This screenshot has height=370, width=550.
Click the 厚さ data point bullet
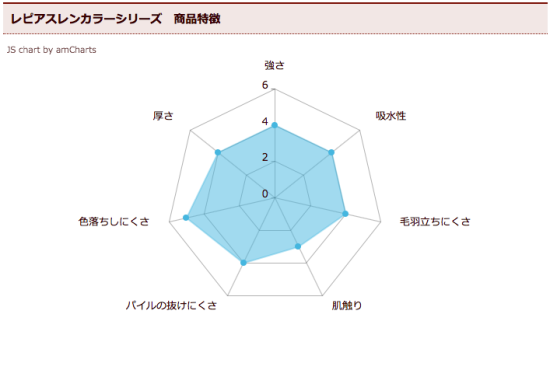click(218, 152)
